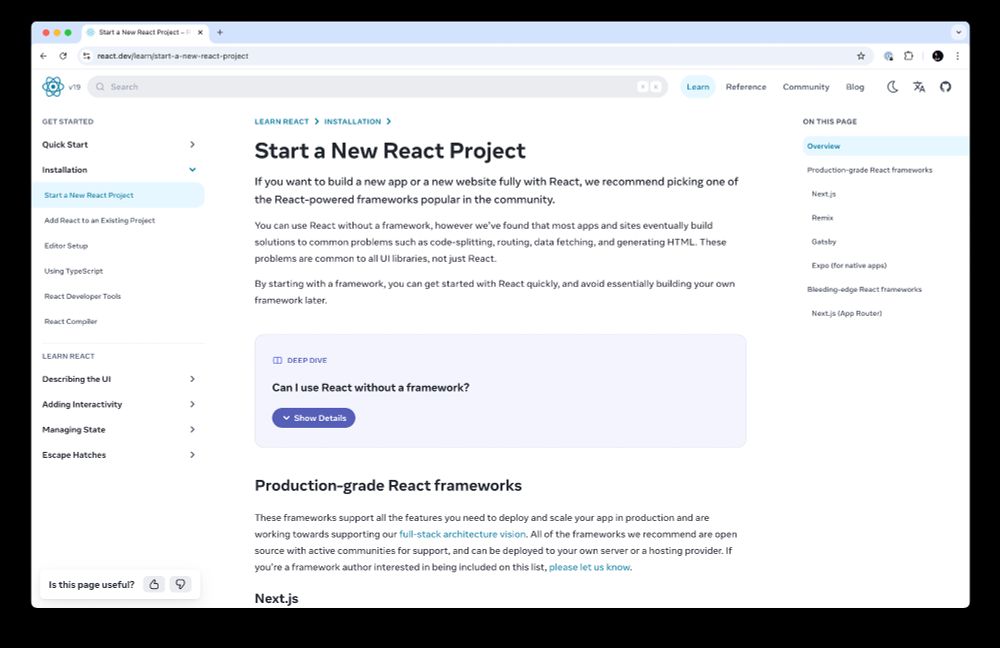Open the Learn nav tab
The width and height of the screenshot is (1000, 648).
pyautogui.click(x=698, y=87)
